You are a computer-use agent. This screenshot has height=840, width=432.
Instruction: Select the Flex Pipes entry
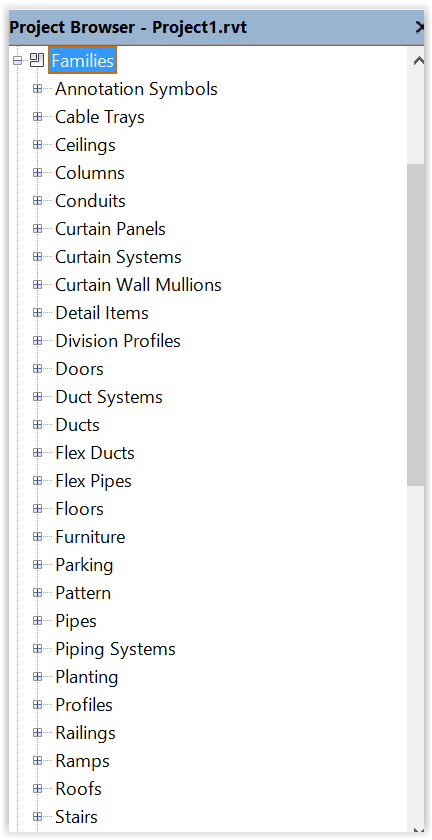pyautogui.click(x=93, y=481)
